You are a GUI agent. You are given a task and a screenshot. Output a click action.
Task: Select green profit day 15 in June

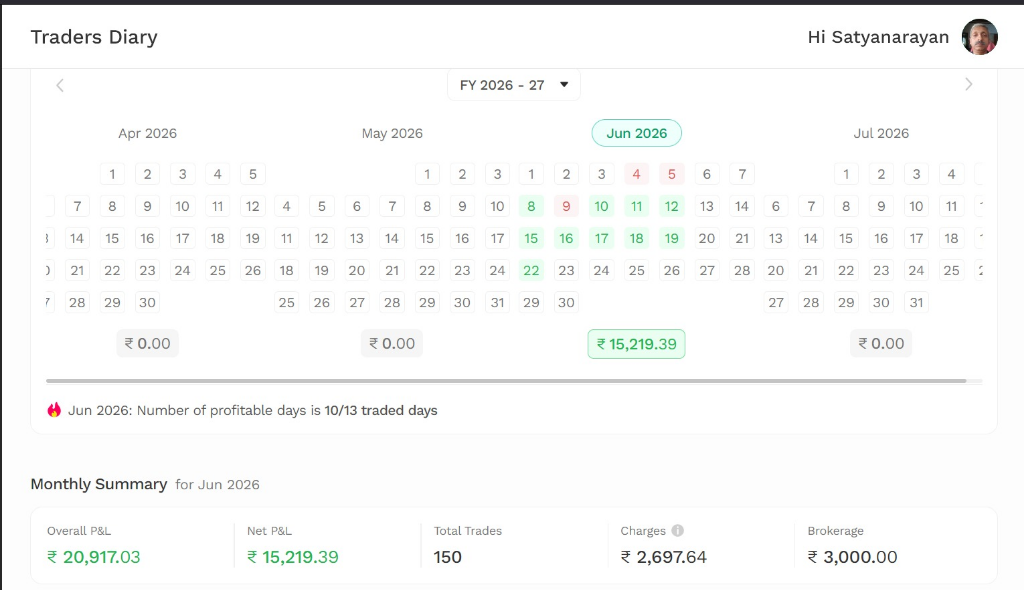pyautogui.click(x=531, y=238)
